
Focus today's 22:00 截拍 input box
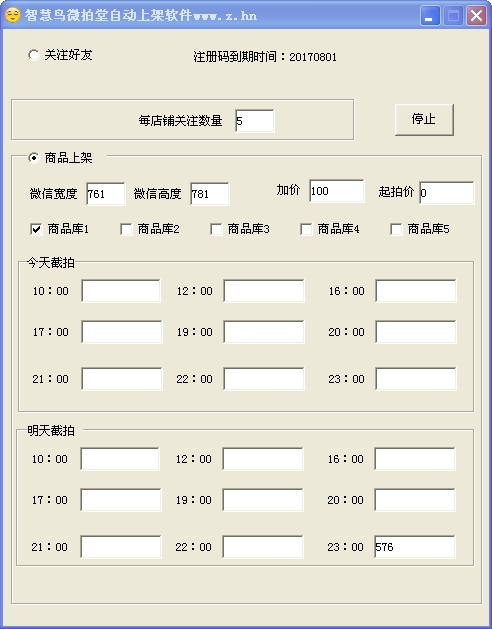(264, 379)
